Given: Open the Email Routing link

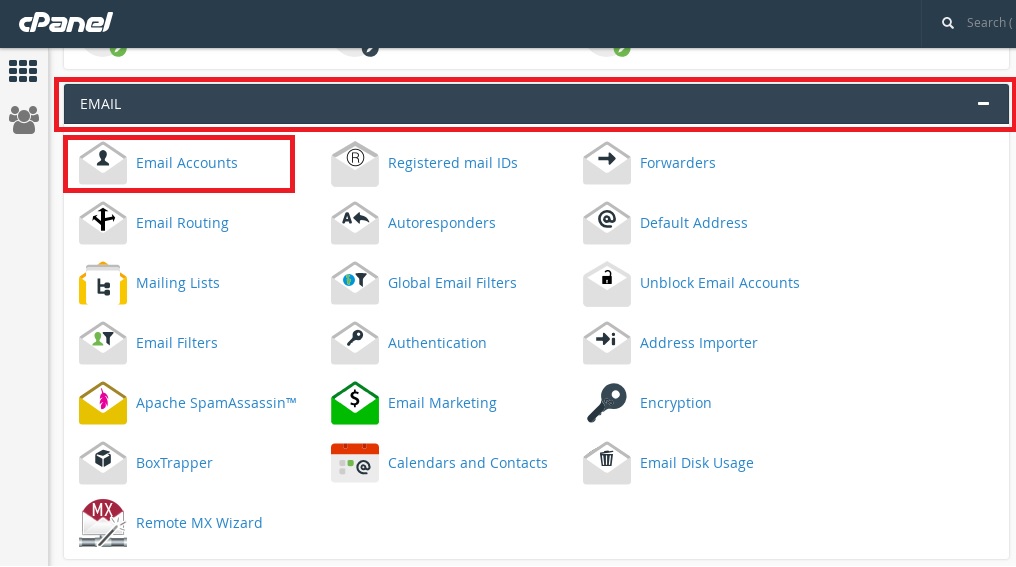Looking at the screenshot, I should (182, 223).
